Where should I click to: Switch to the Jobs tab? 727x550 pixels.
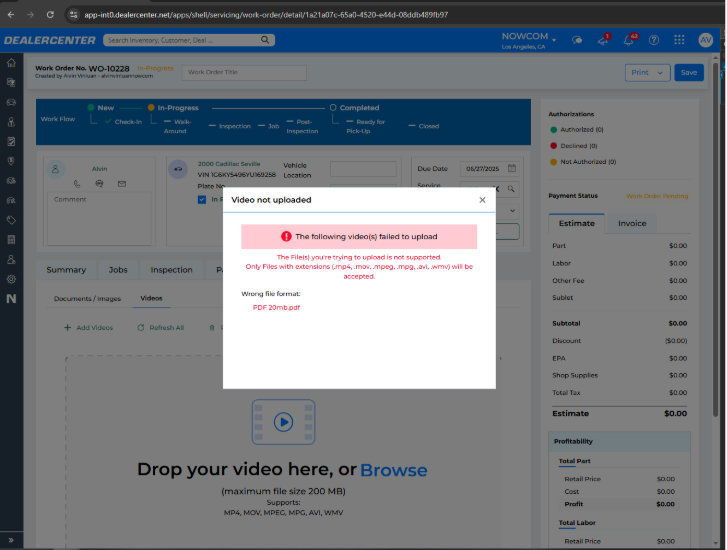(x=118, y=270)
